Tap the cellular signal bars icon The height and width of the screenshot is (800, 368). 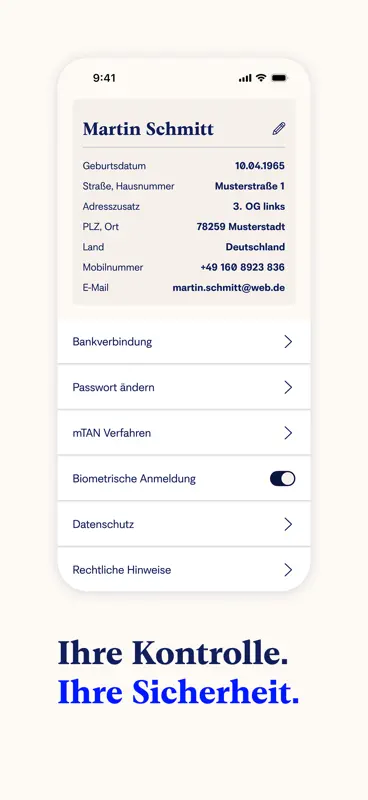click(x=245, y=78)
